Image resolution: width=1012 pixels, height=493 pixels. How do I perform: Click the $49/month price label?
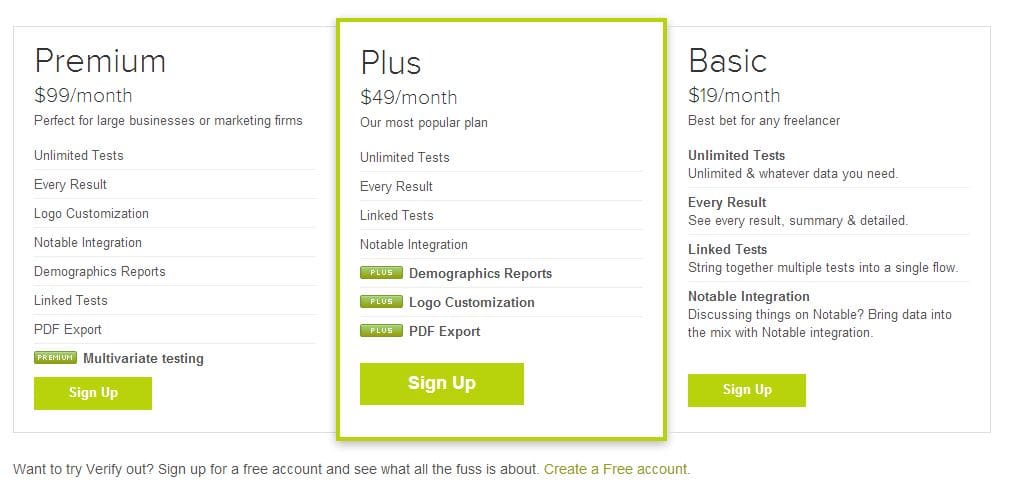(408, 97)
